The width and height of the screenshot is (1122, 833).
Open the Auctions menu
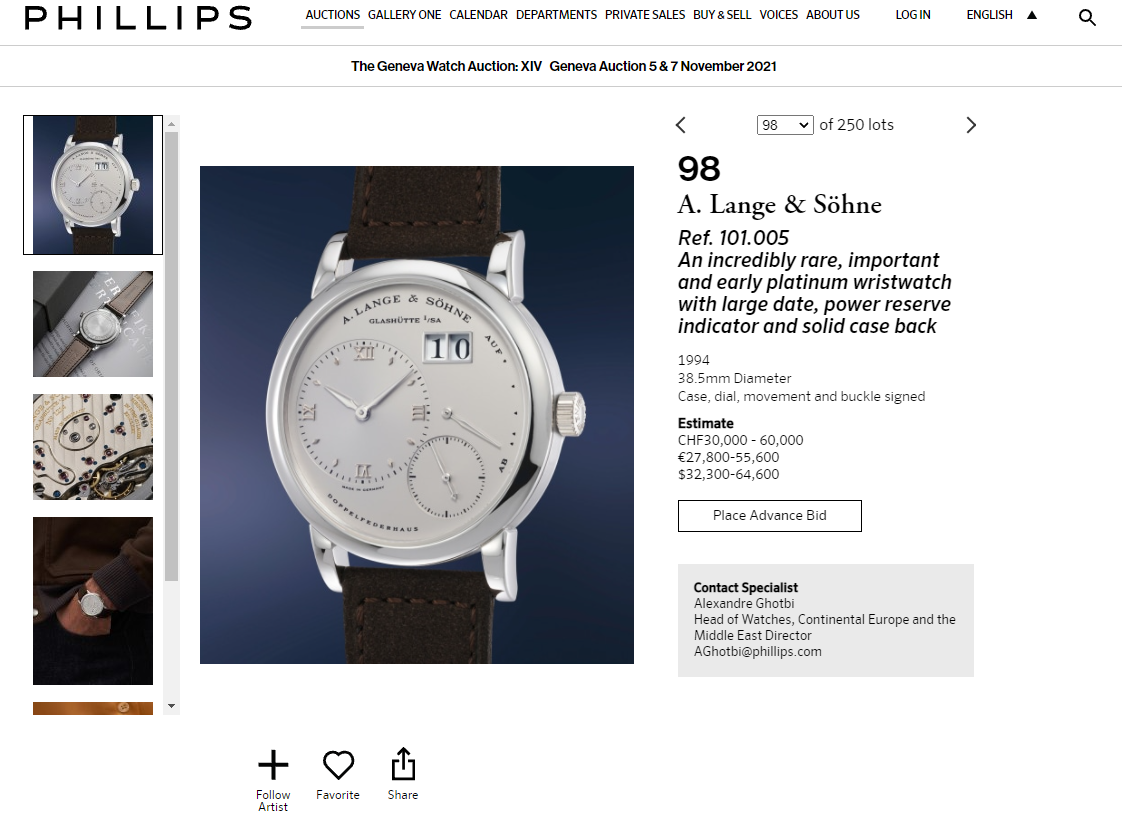pyautogui.click(x=332, y=15)
